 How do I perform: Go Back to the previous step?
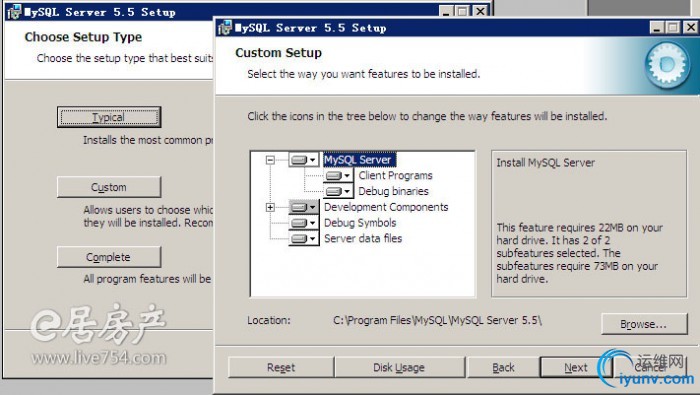[x=503, y=367]
